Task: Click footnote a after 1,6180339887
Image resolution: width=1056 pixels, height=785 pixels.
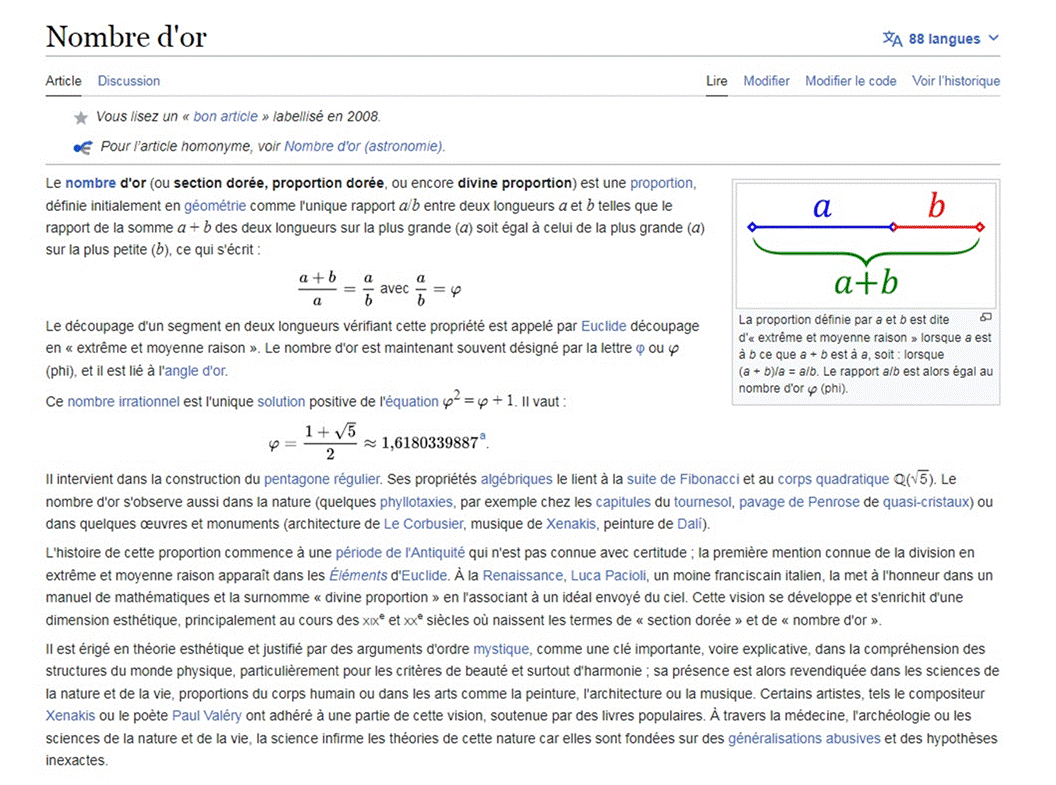Action: (x=483, y=437)
